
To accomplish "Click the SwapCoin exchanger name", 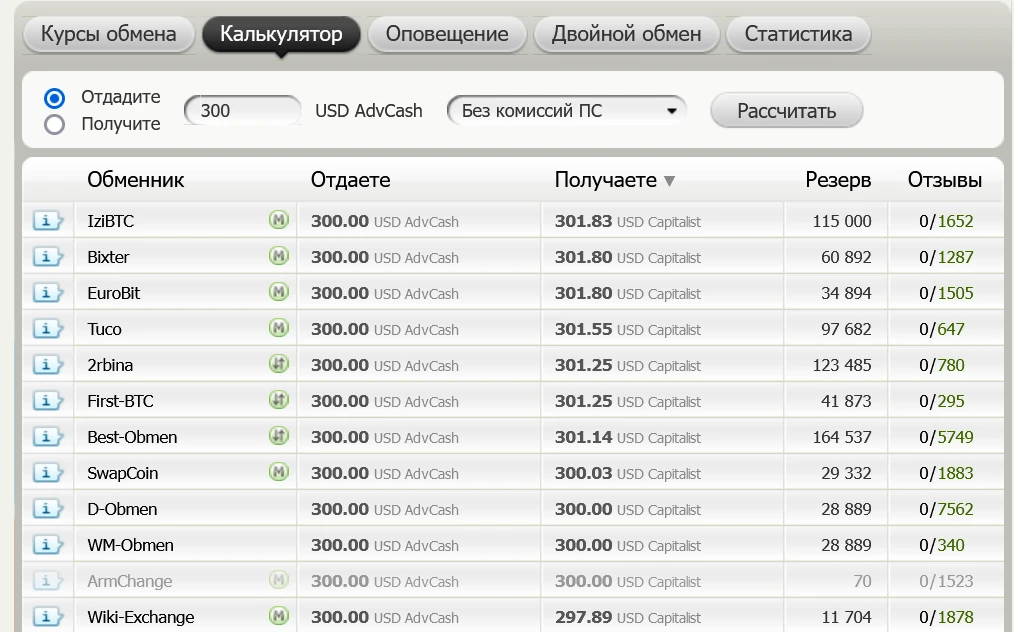I will point(122,474).
